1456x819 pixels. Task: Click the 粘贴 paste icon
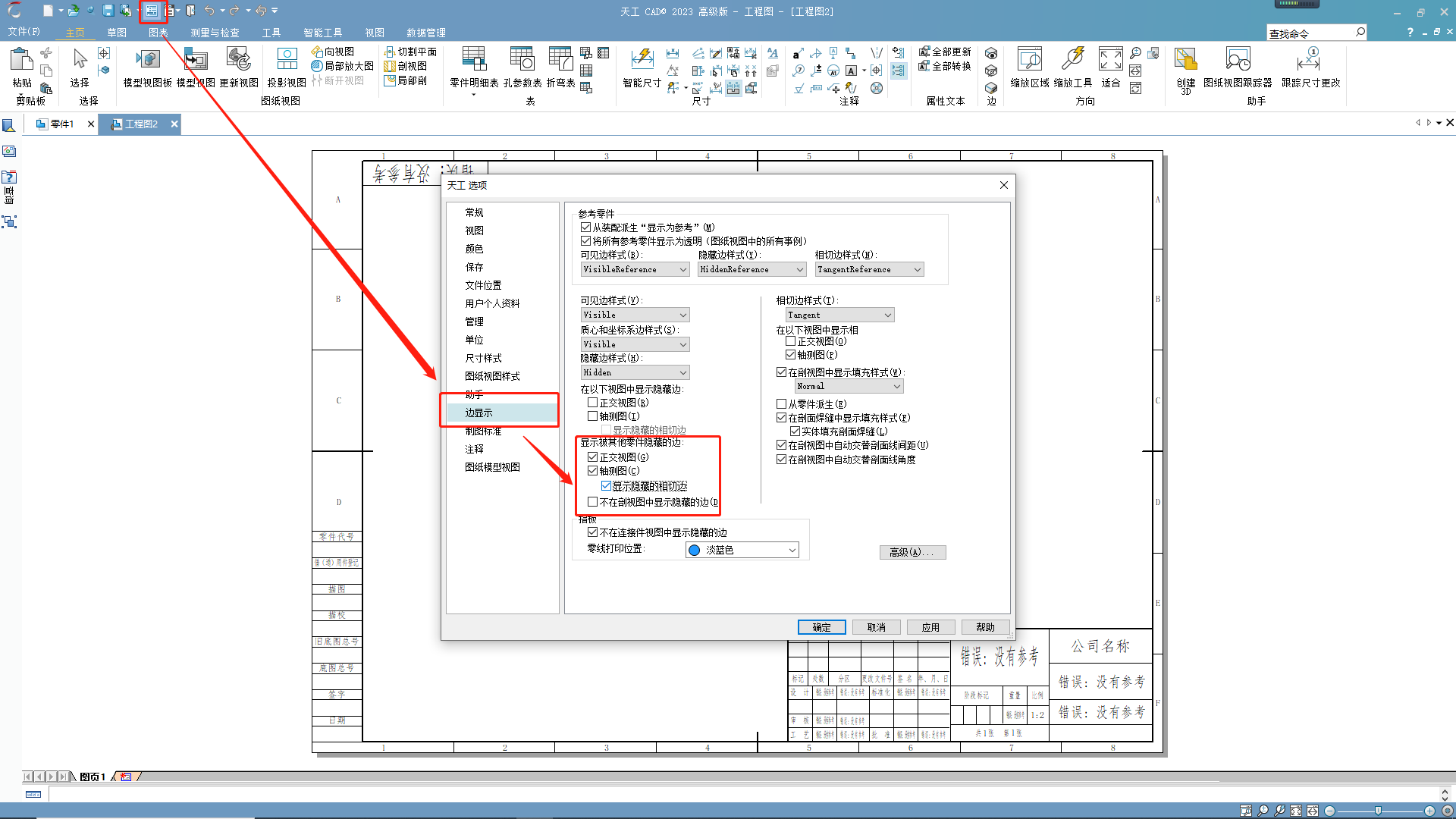pyautogui.click(x=22, y=67)
